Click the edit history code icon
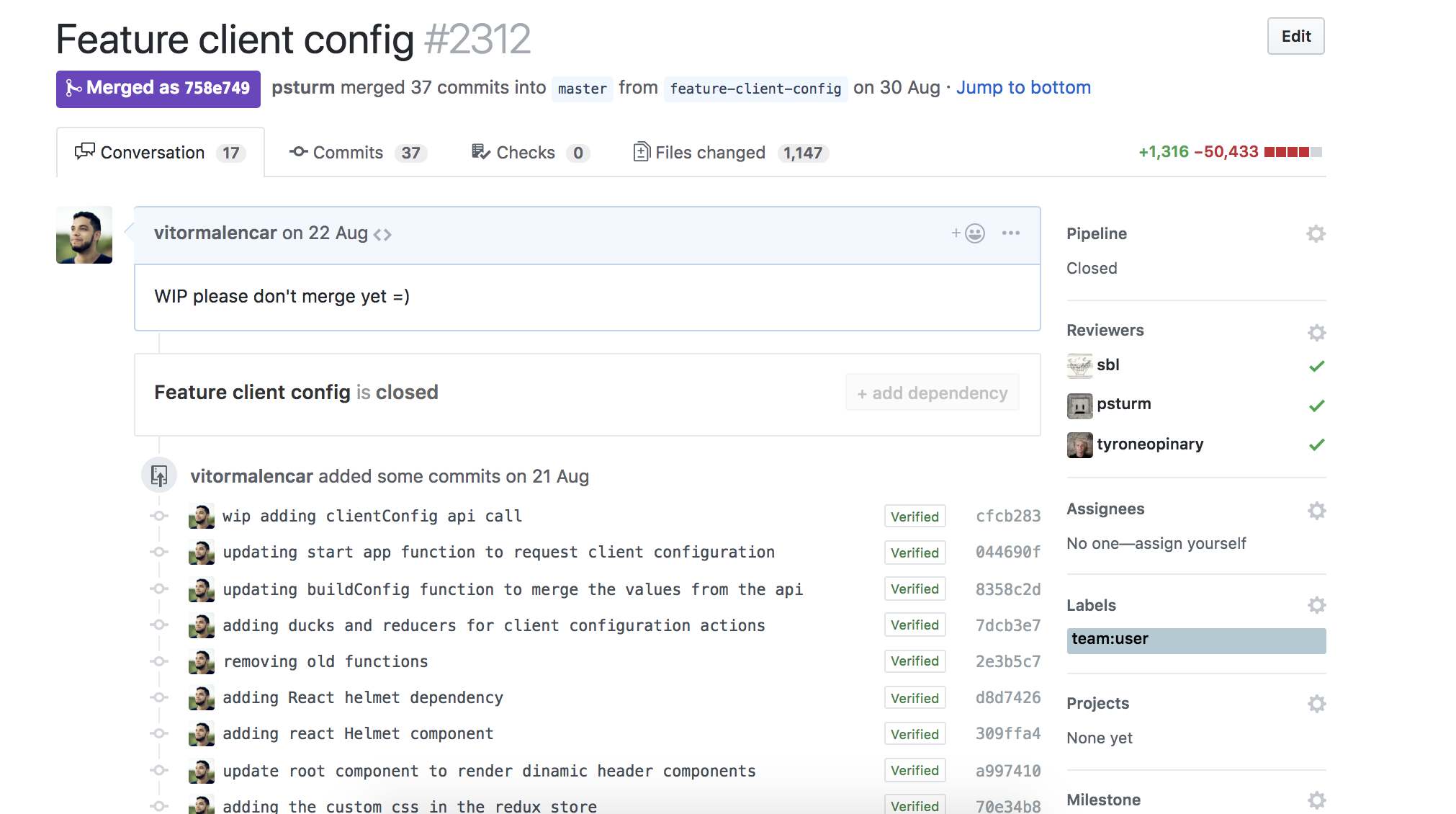The height and width of the screenshot is (814, 1456). click(382, 235)
